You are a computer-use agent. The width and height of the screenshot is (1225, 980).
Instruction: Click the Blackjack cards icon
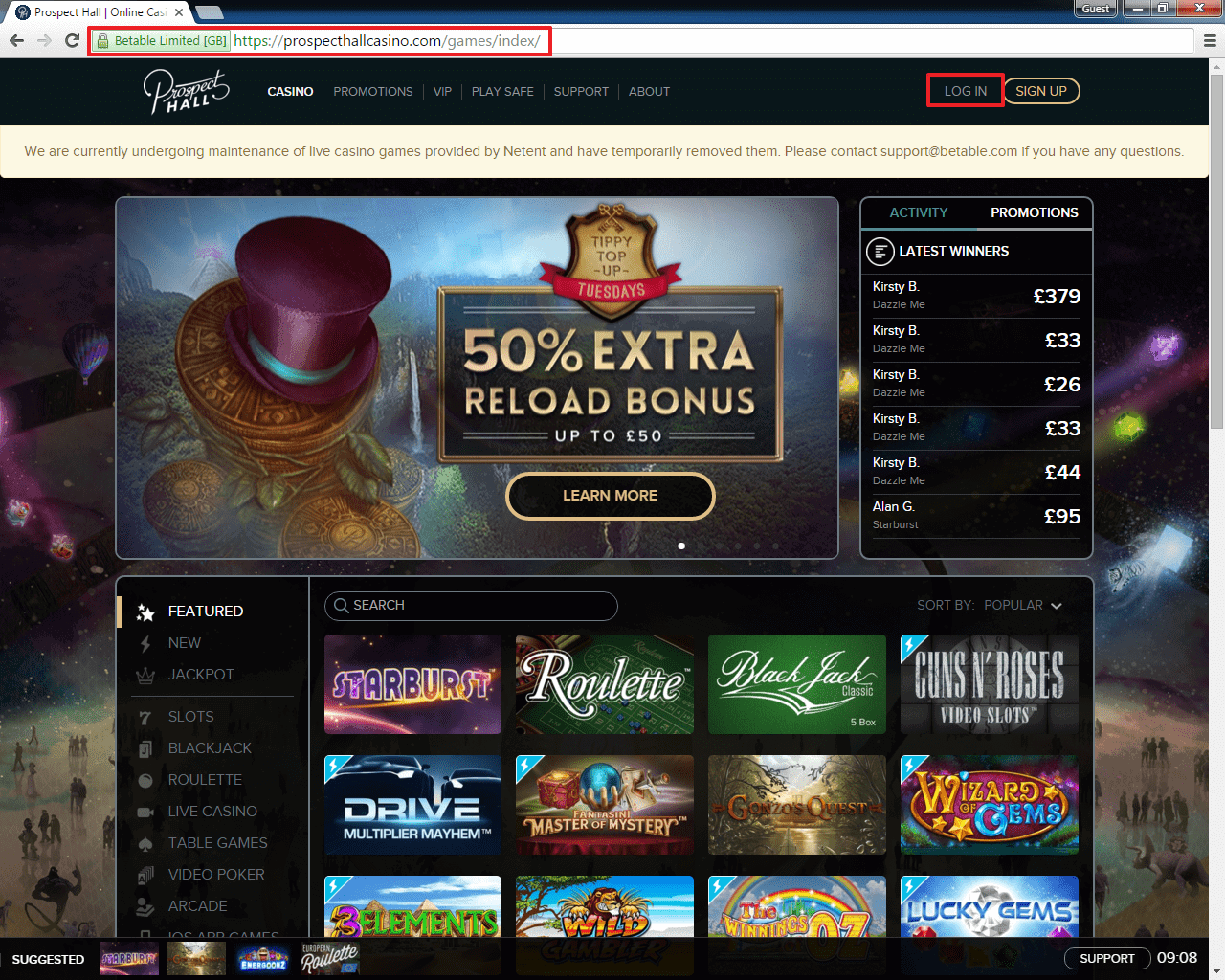pyautogui.click(x=145, y=748)
